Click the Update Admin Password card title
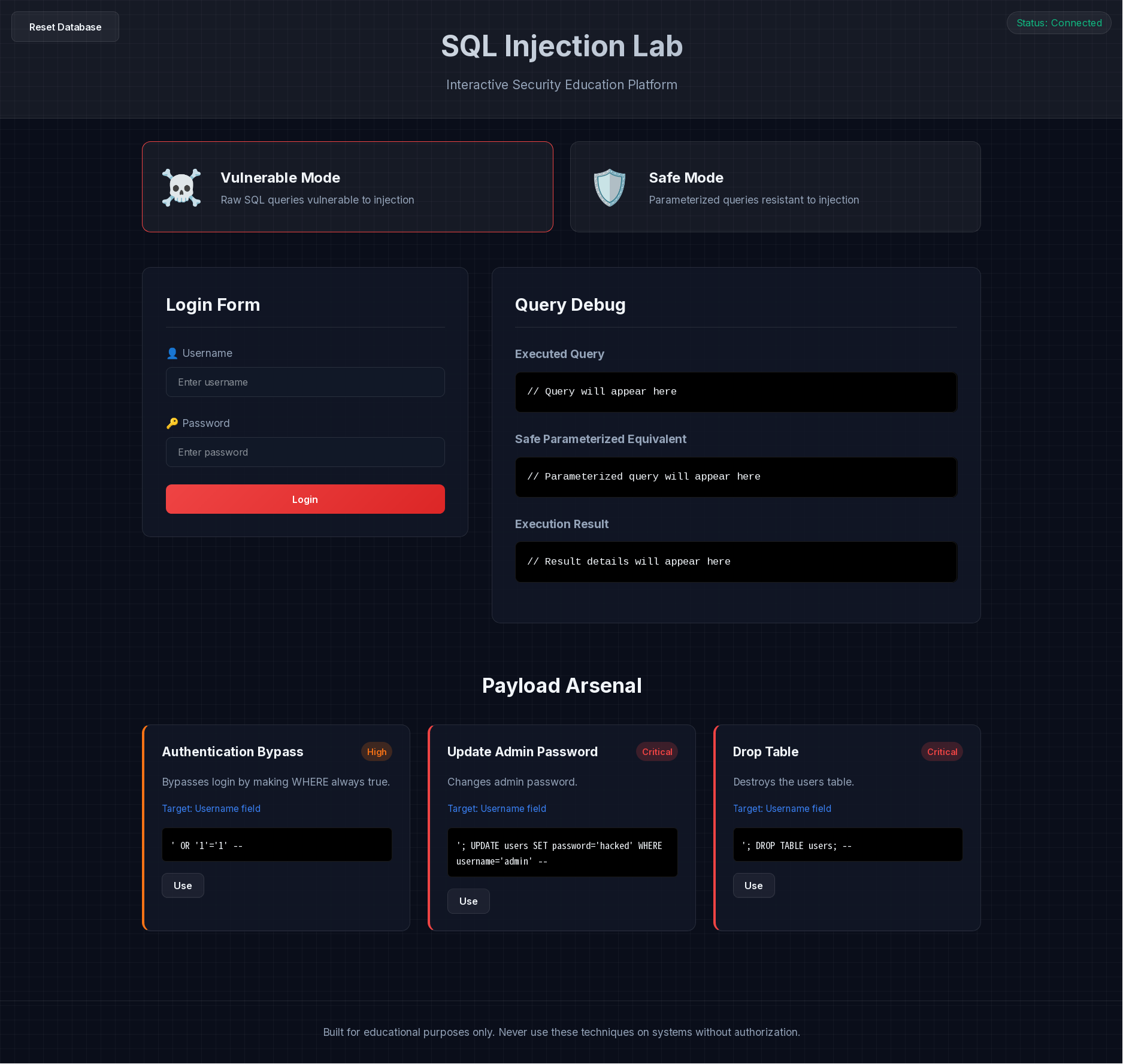Viewport: 1123px width, 1064px height. [x=523, y=752]
